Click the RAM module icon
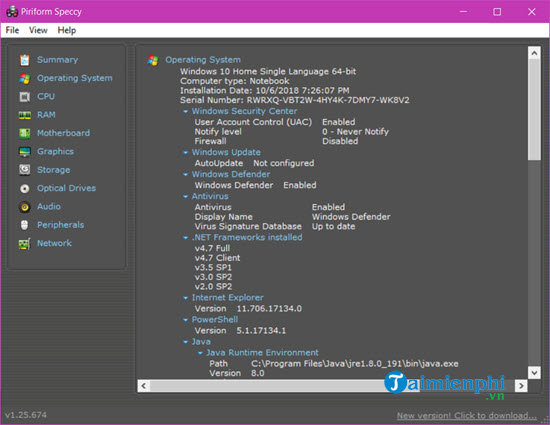 [25, 115]
